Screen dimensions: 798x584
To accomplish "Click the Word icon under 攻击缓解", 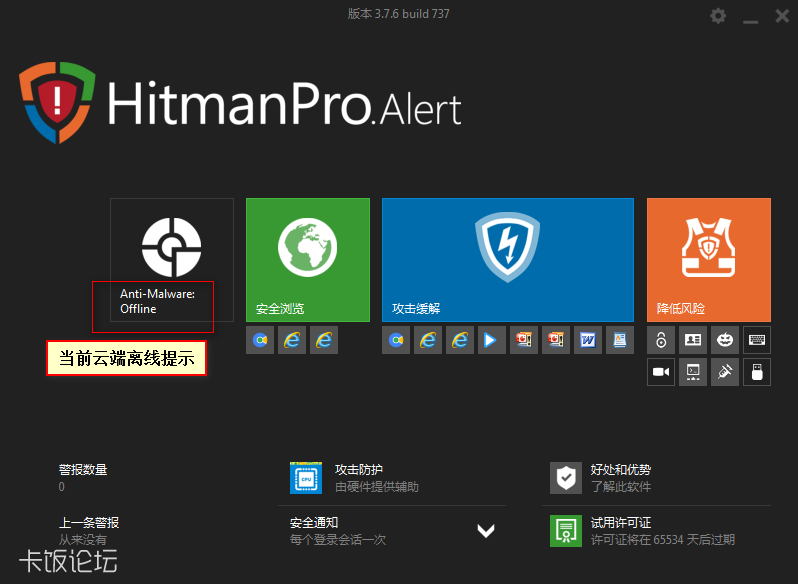I will pyautogui.click(x=588, y=340).
